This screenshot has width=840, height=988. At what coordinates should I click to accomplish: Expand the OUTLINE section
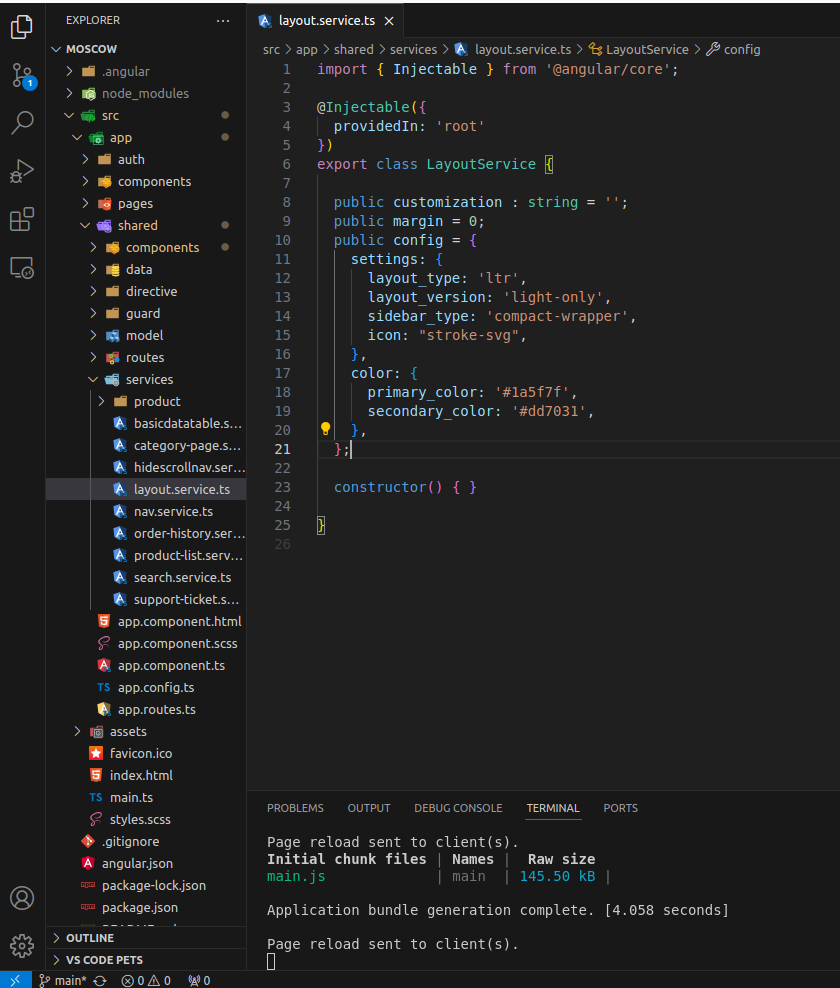pyautogui.click(x=89, y=938)
